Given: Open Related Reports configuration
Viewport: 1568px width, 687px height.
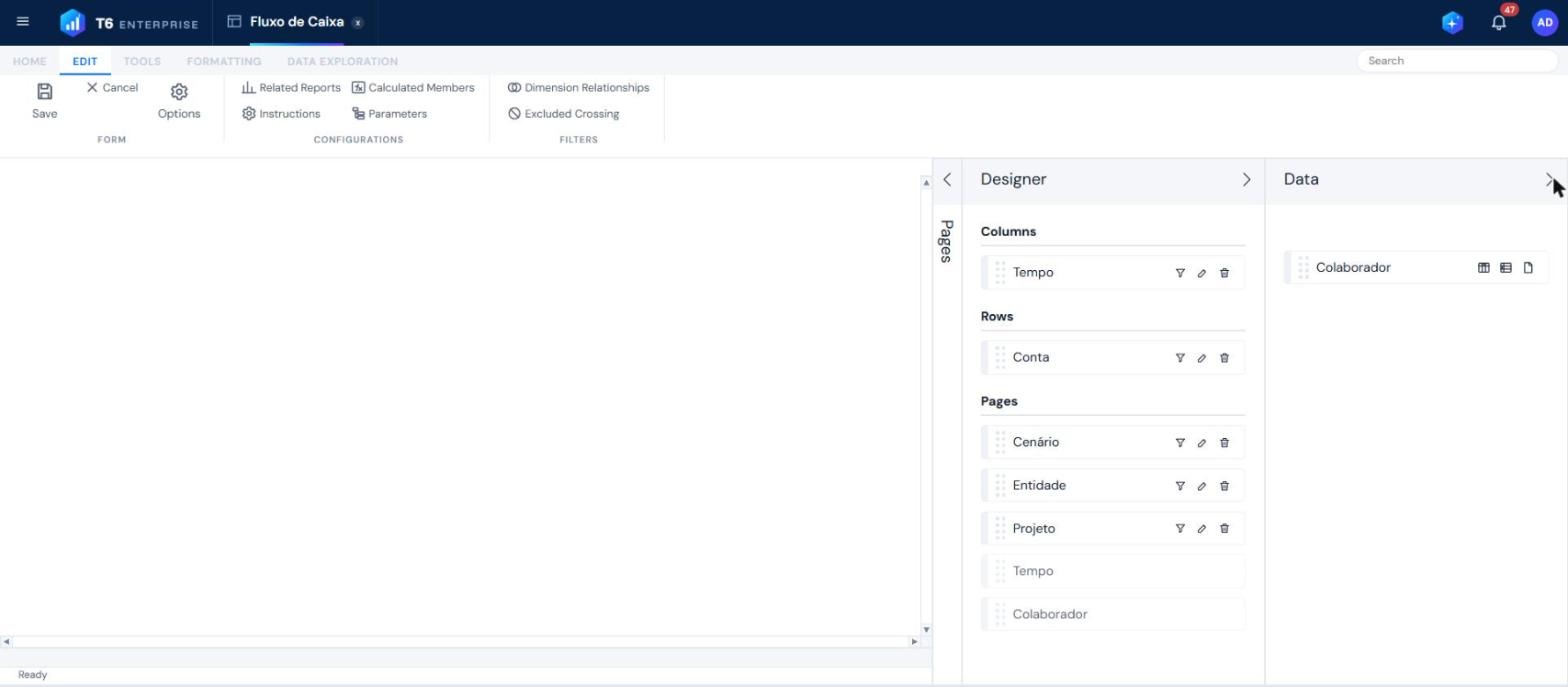Looking at the screenshot, I should tap(291, 88).
